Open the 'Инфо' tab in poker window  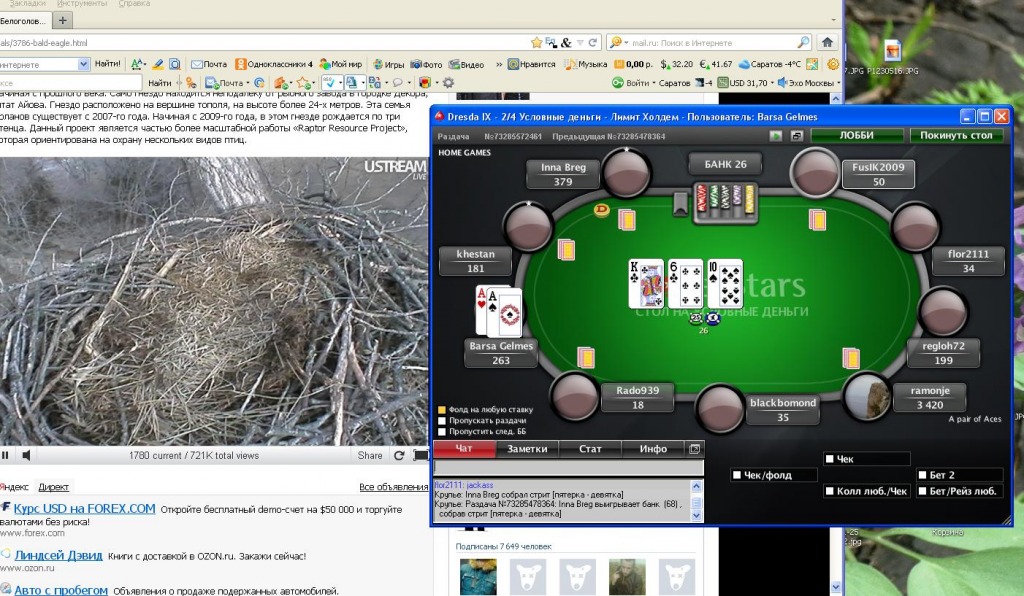653,448
